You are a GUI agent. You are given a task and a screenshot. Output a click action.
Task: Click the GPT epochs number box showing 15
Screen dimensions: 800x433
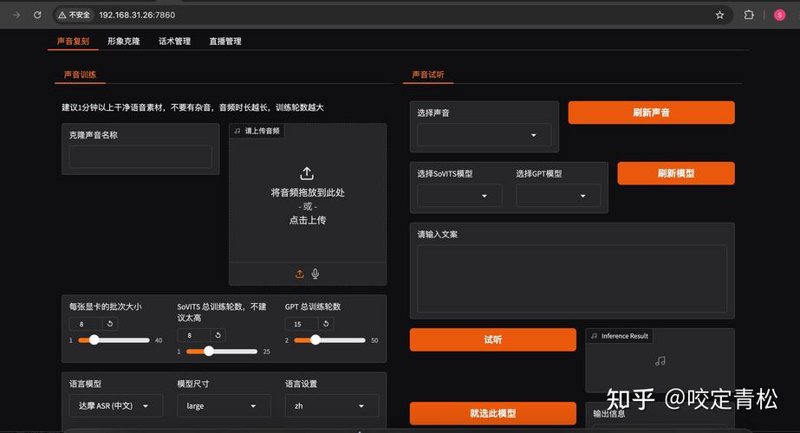[302, 324]
